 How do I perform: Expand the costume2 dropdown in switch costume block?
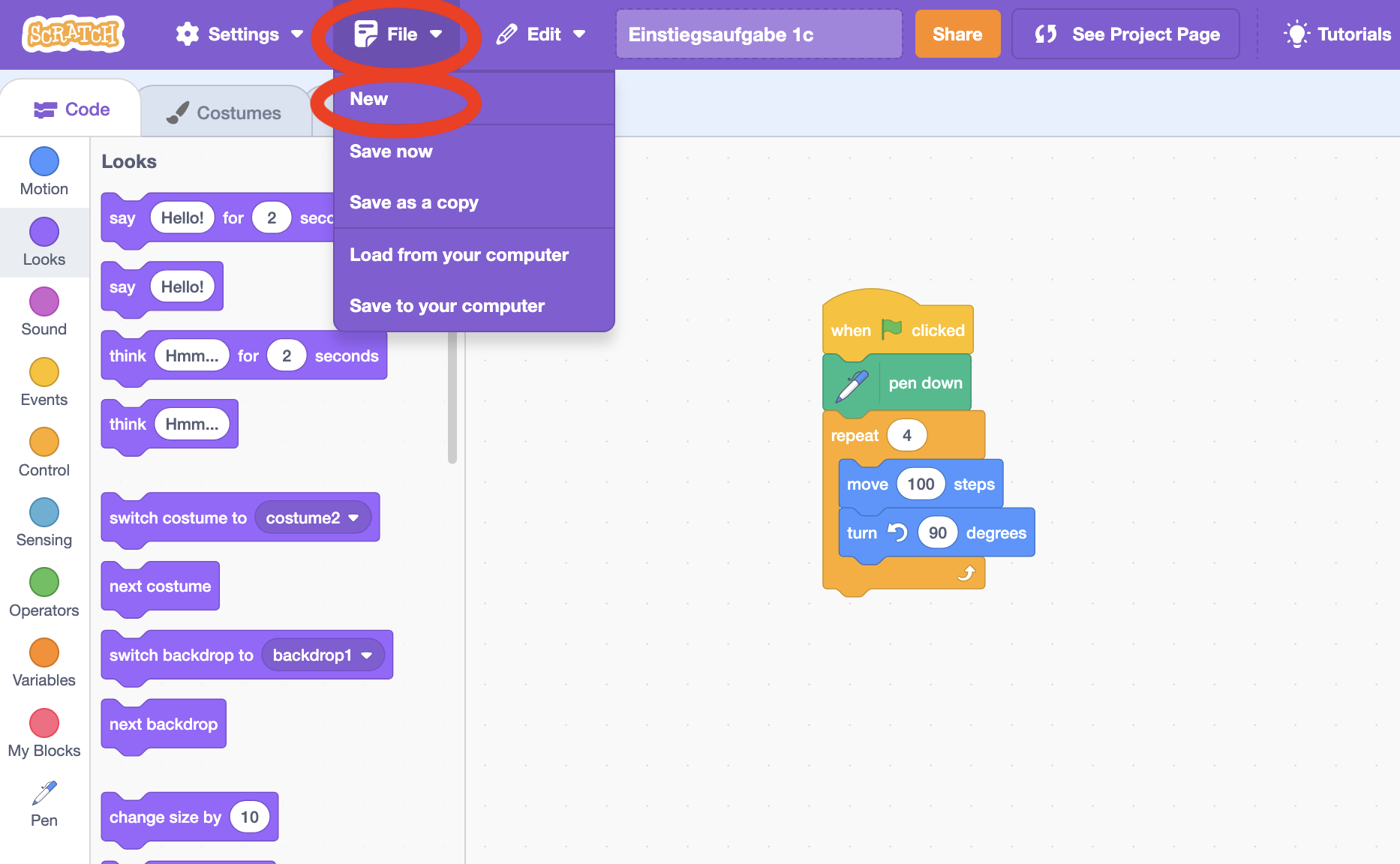pyautogui.click(x=313, y=518)
